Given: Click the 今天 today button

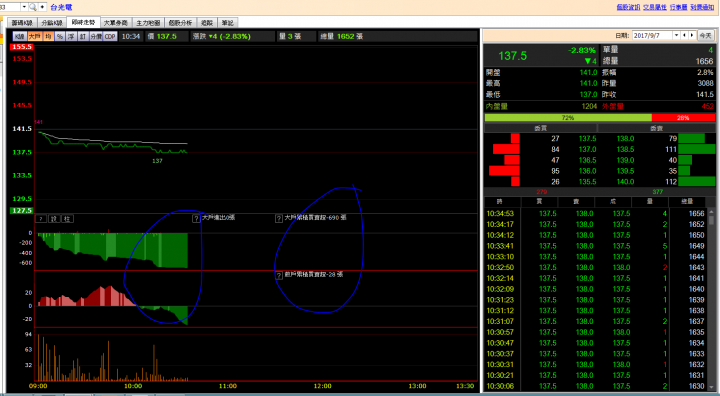Looking at the screenshot, I should [705, 35].
